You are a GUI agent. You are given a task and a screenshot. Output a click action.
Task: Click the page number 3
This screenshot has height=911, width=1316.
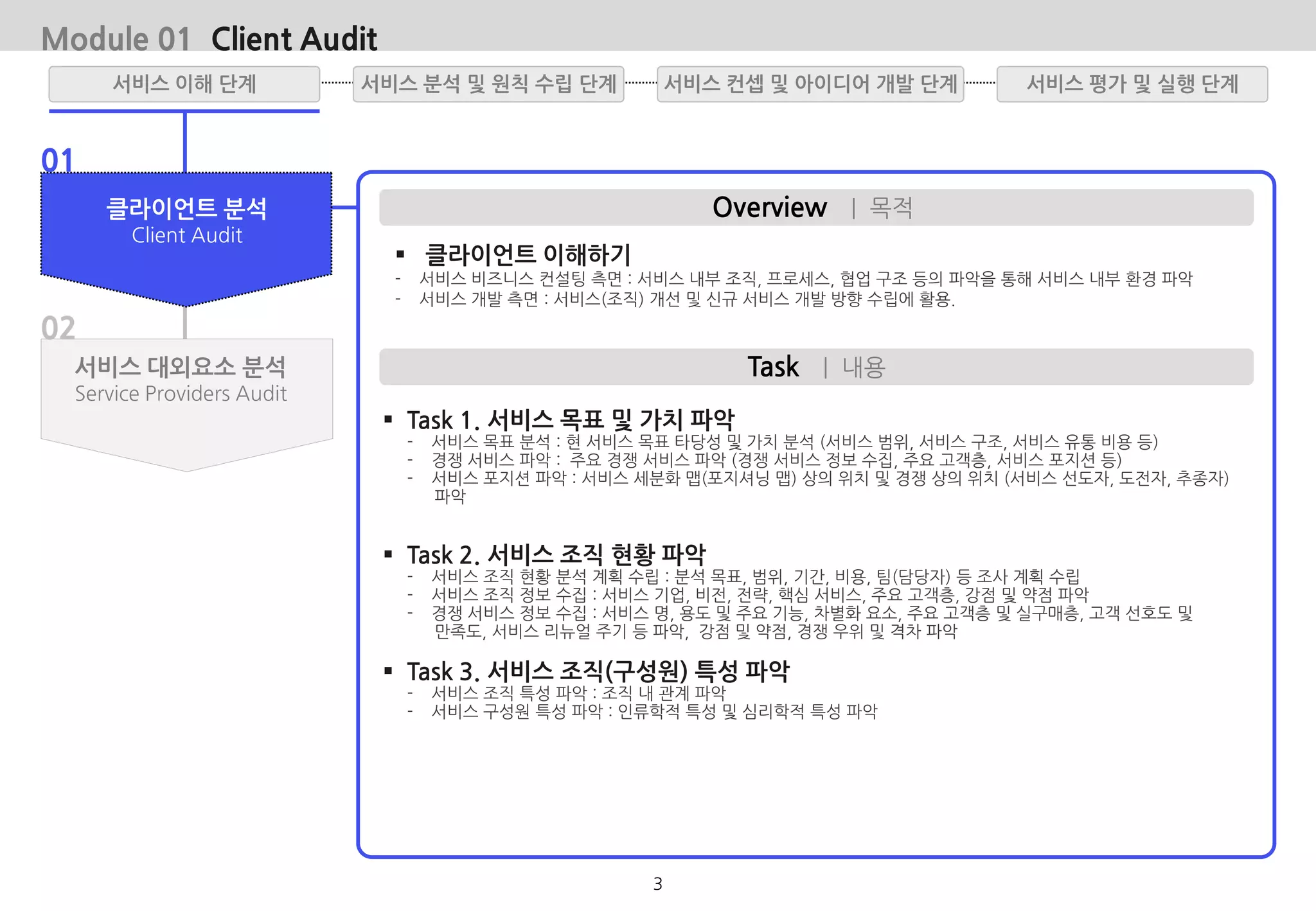click(657, 884)
